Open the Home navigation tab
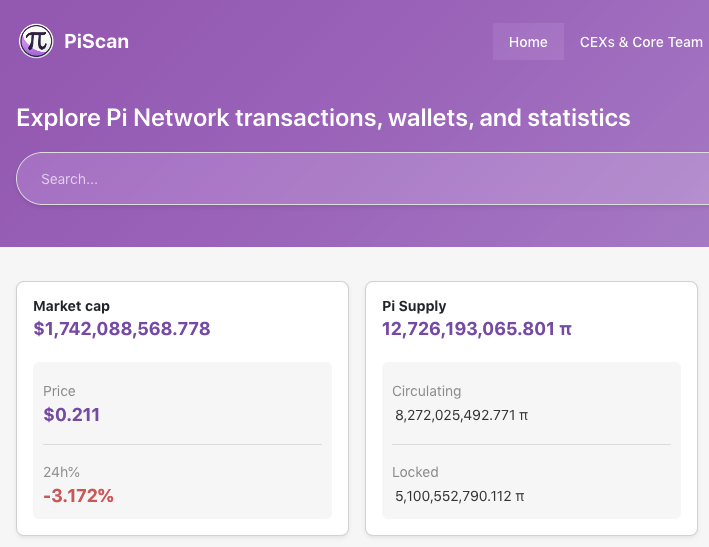 coord(528,42)
